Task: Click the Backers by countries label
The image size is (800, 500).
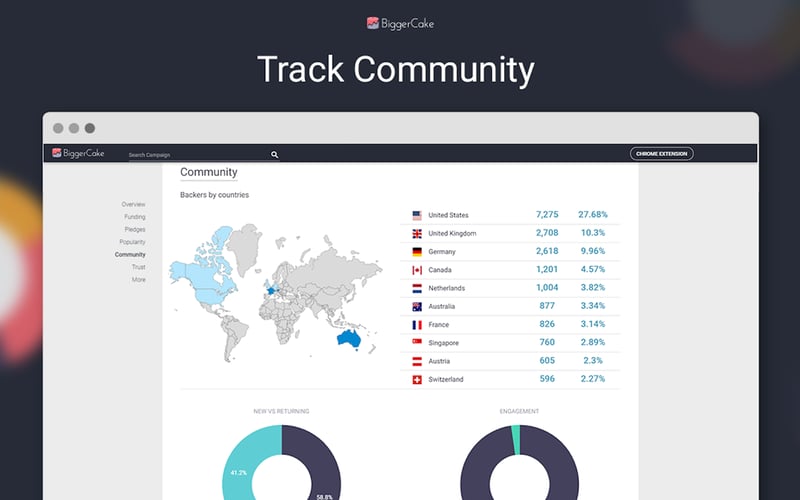Action: pyautogui.click(x=214, y=195)
